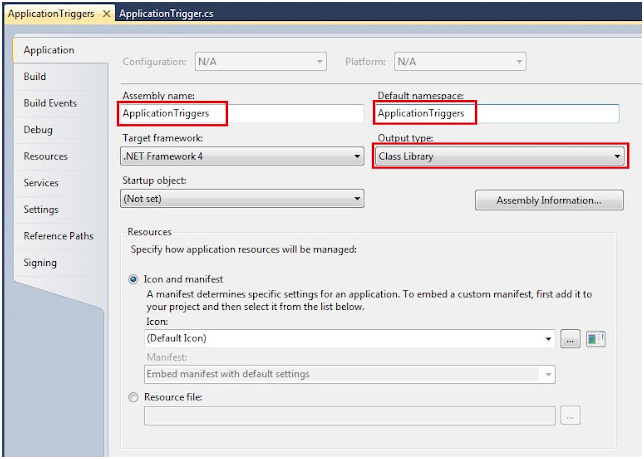Select the Resource file radio button
This screenshot has width=644, height=459.
point(134,396)
